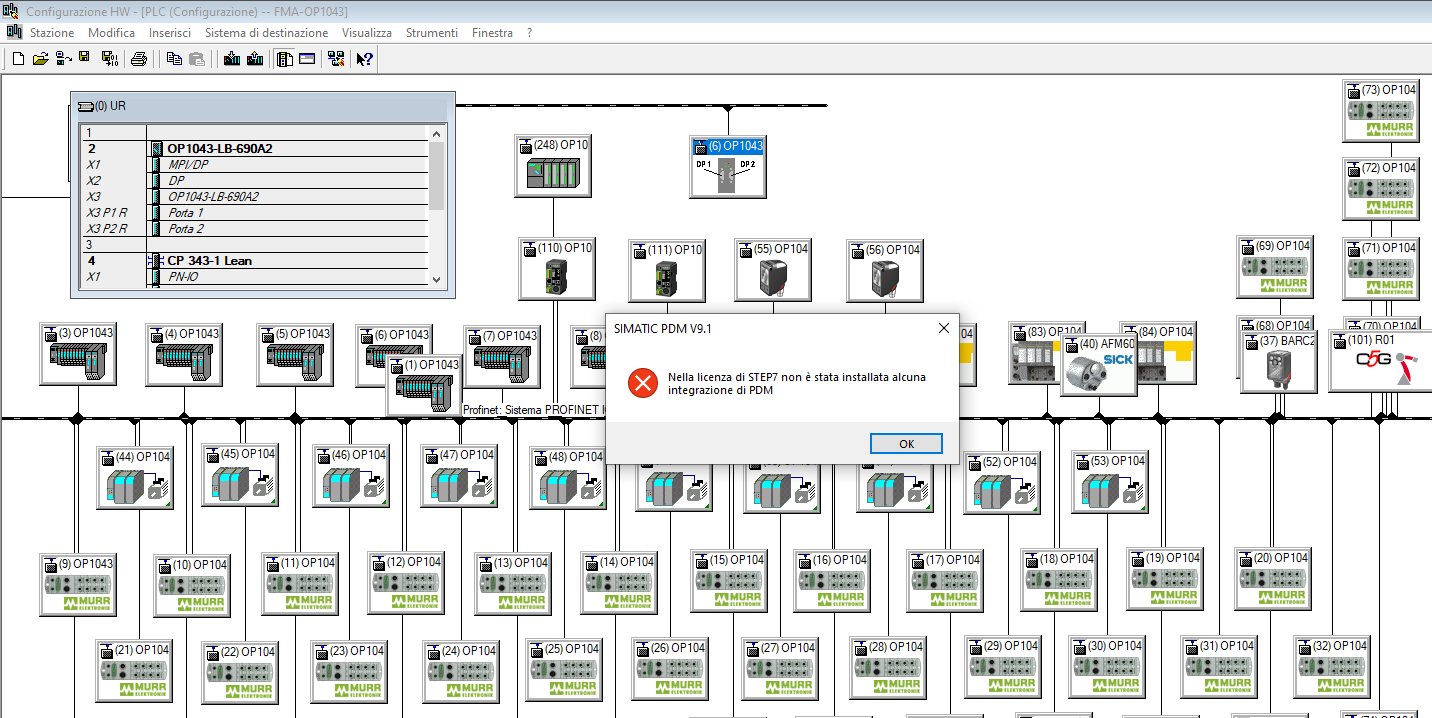Select the (21) OP104 MURR module
The height and width of the screenshot is (718, 1432).
click(134, 671)
